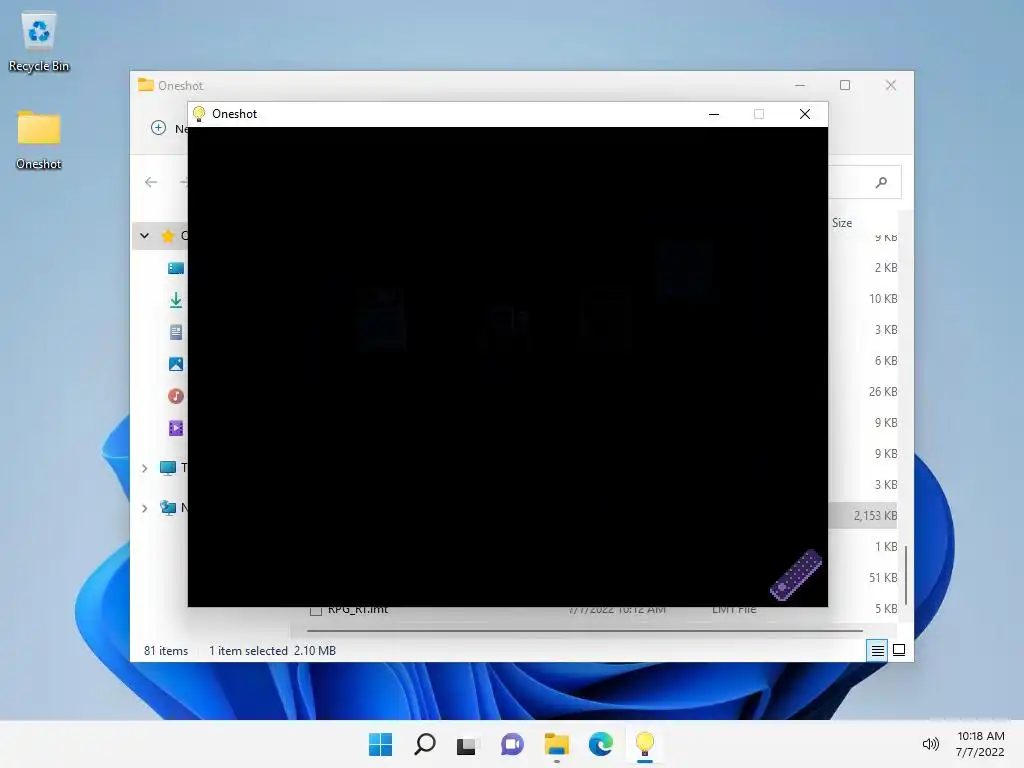Screen dimensions: 1024x768
Task: Click the Oneshot title of the game window
Action: (234, 114)
